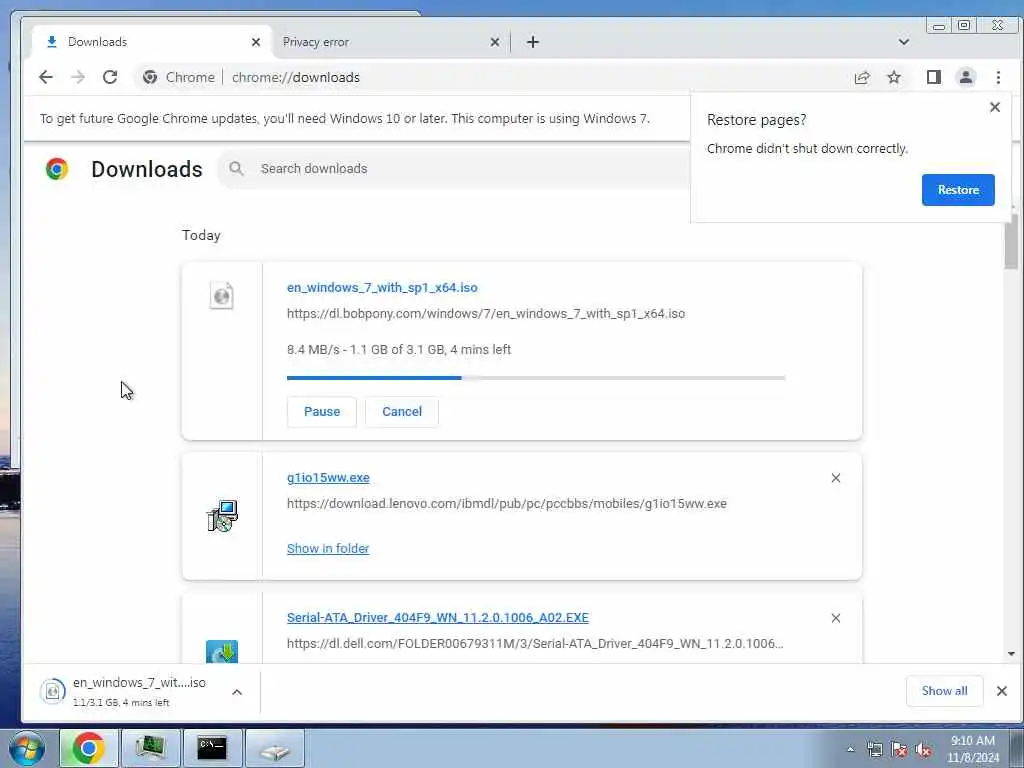Dismiss the Restore pages popup

point(995,107)
